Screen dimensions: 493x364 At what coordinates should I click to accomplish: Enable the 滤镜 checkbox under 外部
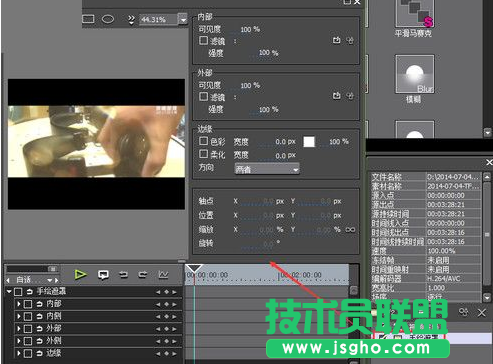203,96
